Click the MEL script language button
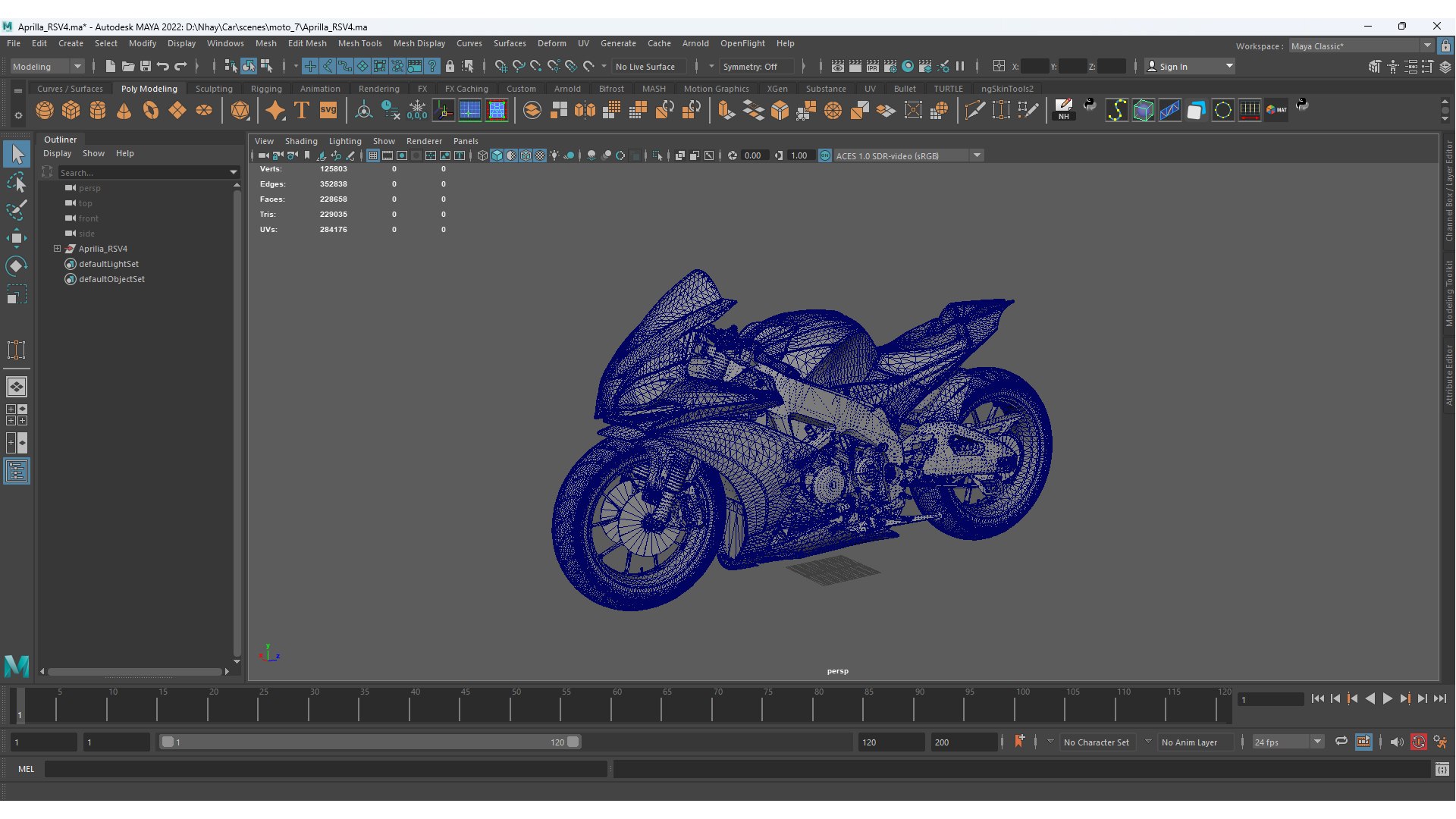1456x819 pixels. pyautogui.click(x=27, y=769)
